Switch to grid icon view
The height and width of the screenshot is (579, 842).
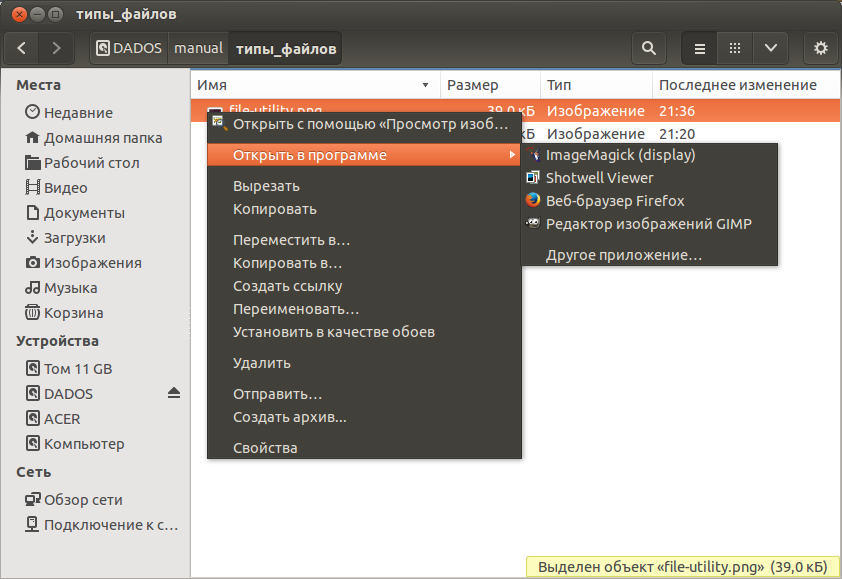(x=735, y=48)
